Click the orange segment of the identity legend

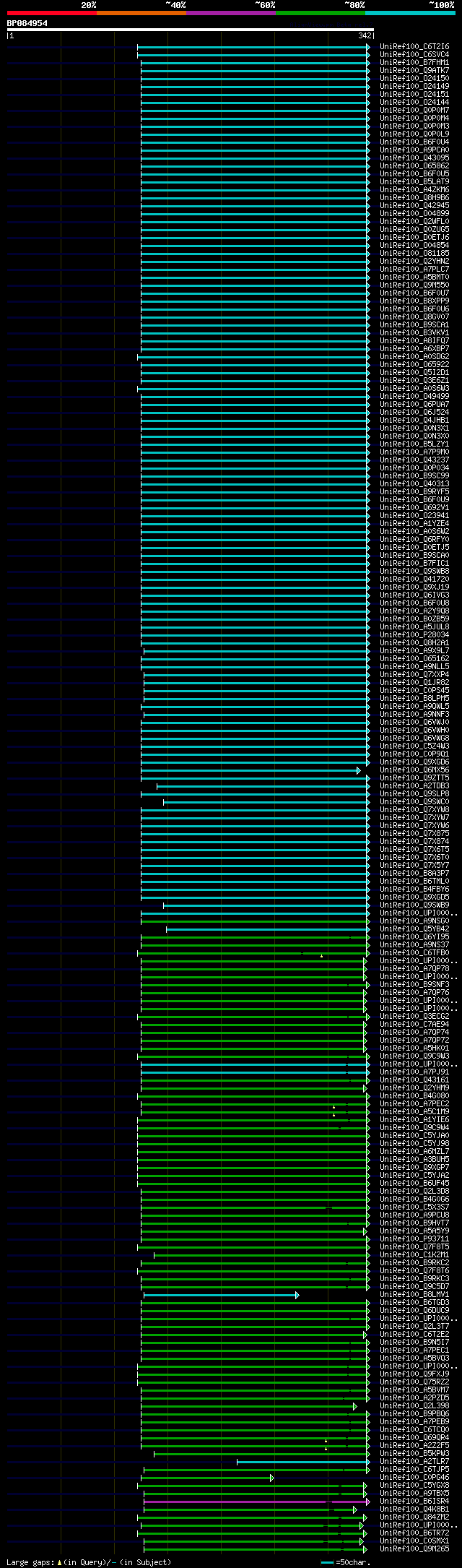coord(141,13)
